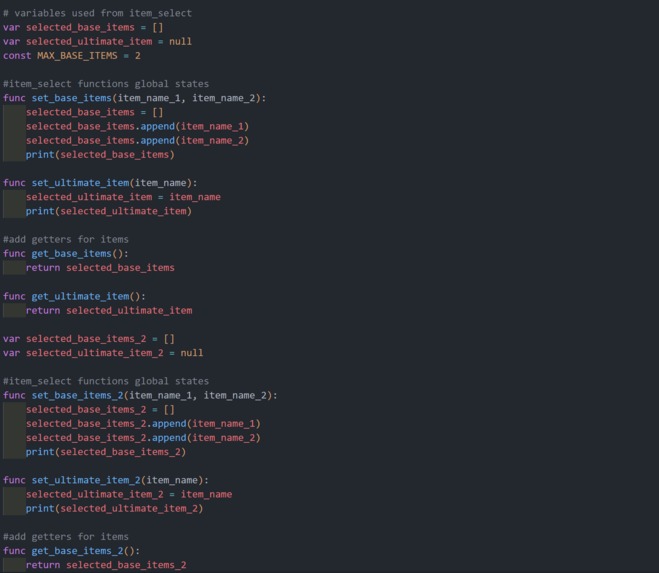The image size is (659, 573).
Task: Click the comment '# variables used from item_select'
Action: coord(97,13)
